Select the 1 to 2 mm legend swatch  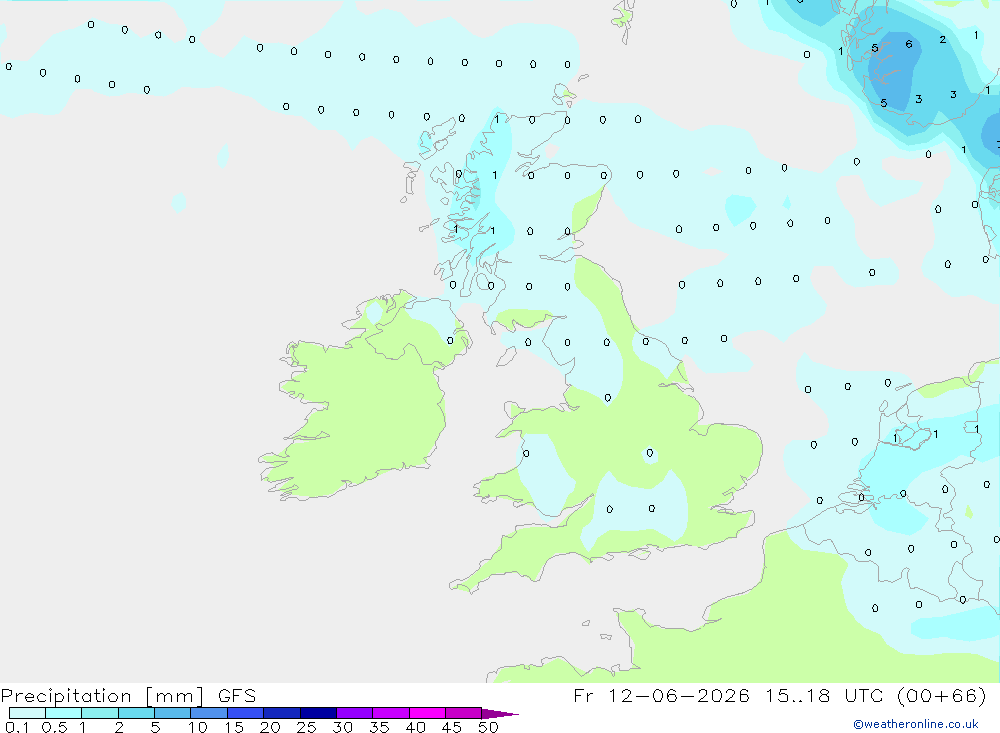100,713
